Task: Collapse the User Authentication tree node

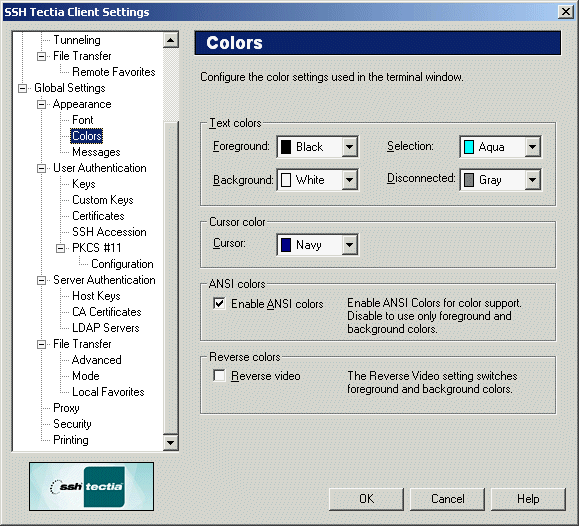Action: pos(41,168)
